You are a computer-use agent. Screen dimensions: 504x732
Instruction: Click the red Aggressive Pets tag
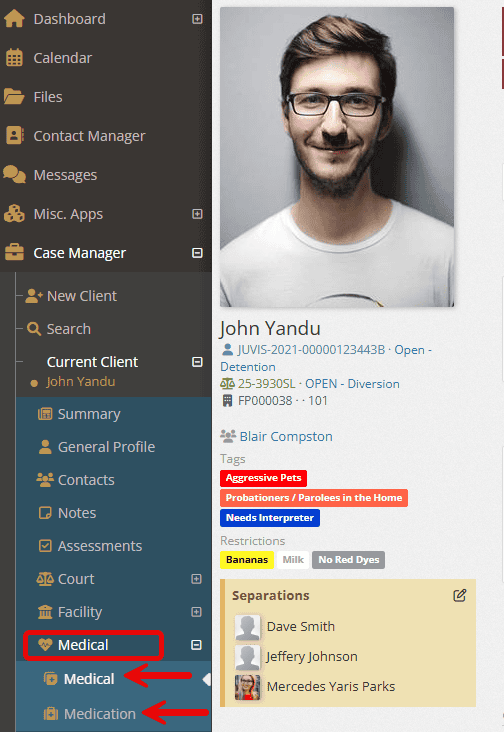pyautogui.click(x=264, y=478)
